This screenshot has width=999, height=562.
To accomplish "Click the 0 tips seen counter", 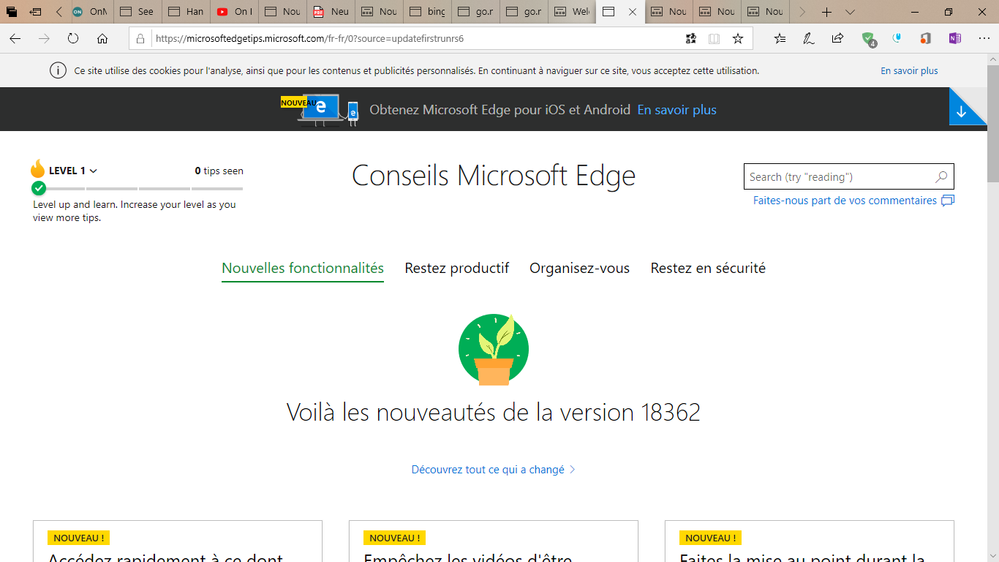I will [x=219, y=171].
